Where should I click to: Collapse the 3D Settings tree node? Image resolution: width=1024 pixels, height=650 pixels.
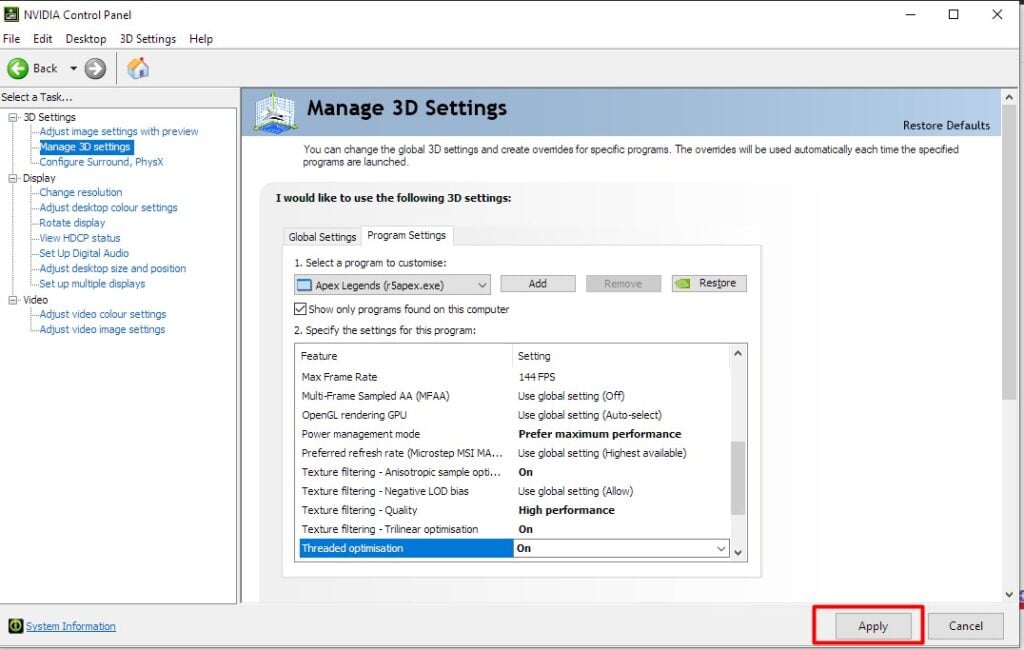(x=12, y=118)
